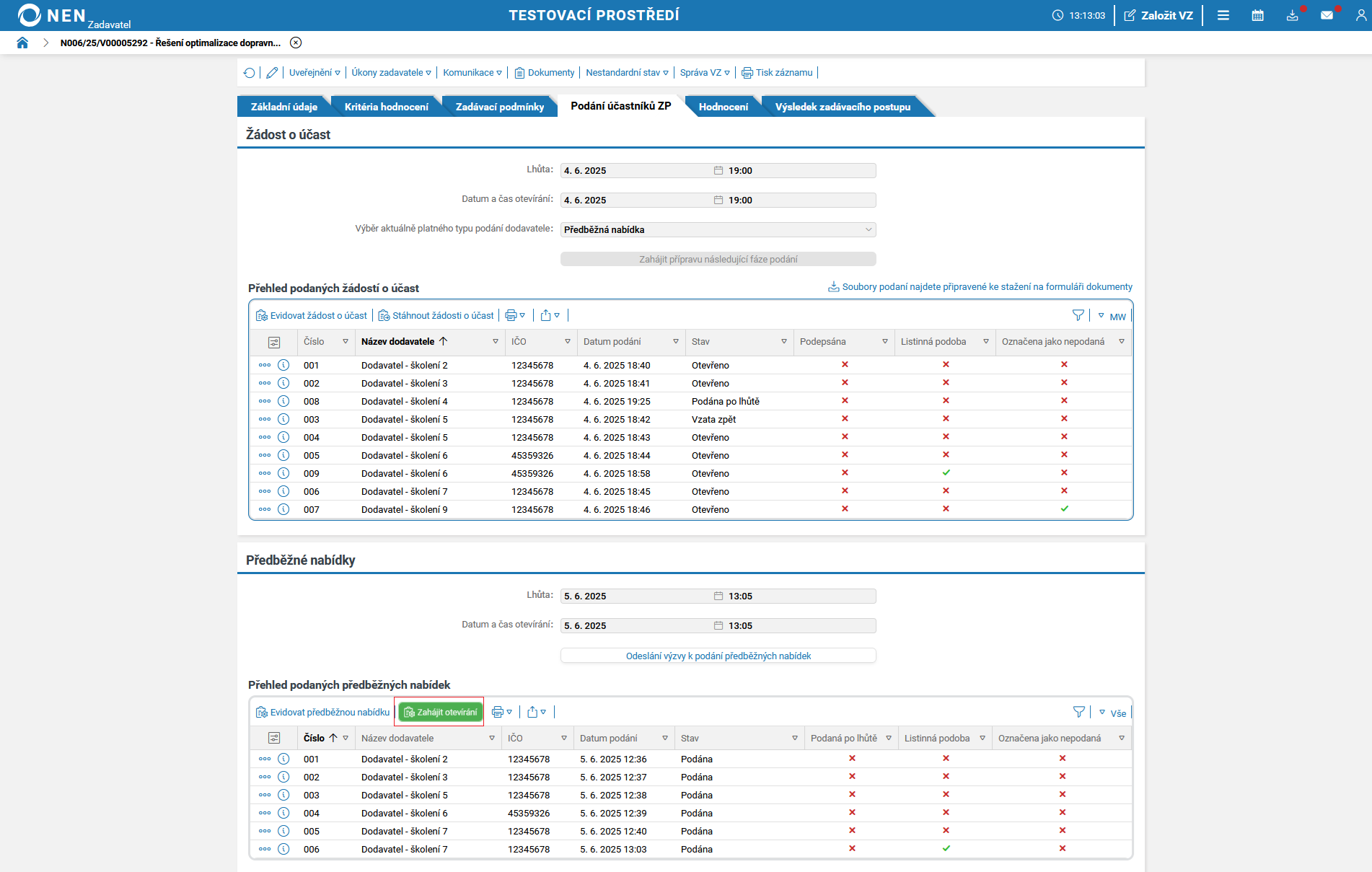The width and height of the screenshot is (1372, 872).
Task: Open the submission type Předběžná nabídka dropdown
Action: pyautogui.click(x=718, y=229)
